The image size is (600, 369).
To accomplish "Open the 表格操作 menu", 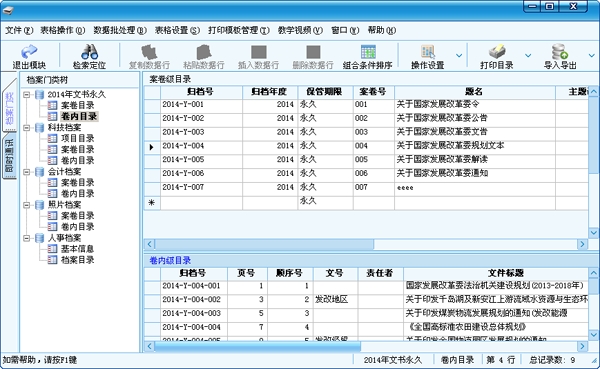I will [63, 30].
